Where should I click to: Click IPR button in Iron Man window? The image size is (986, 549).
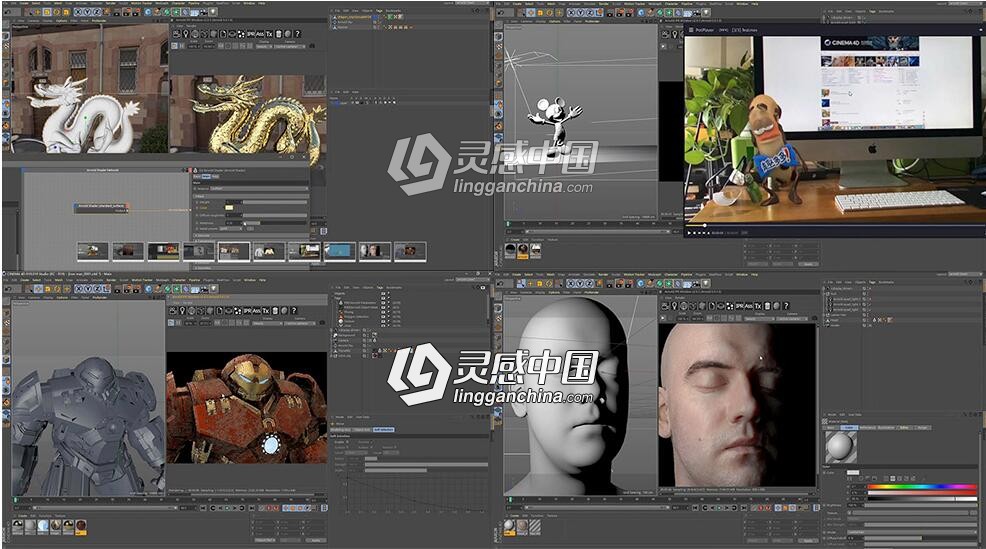(248, 310)
